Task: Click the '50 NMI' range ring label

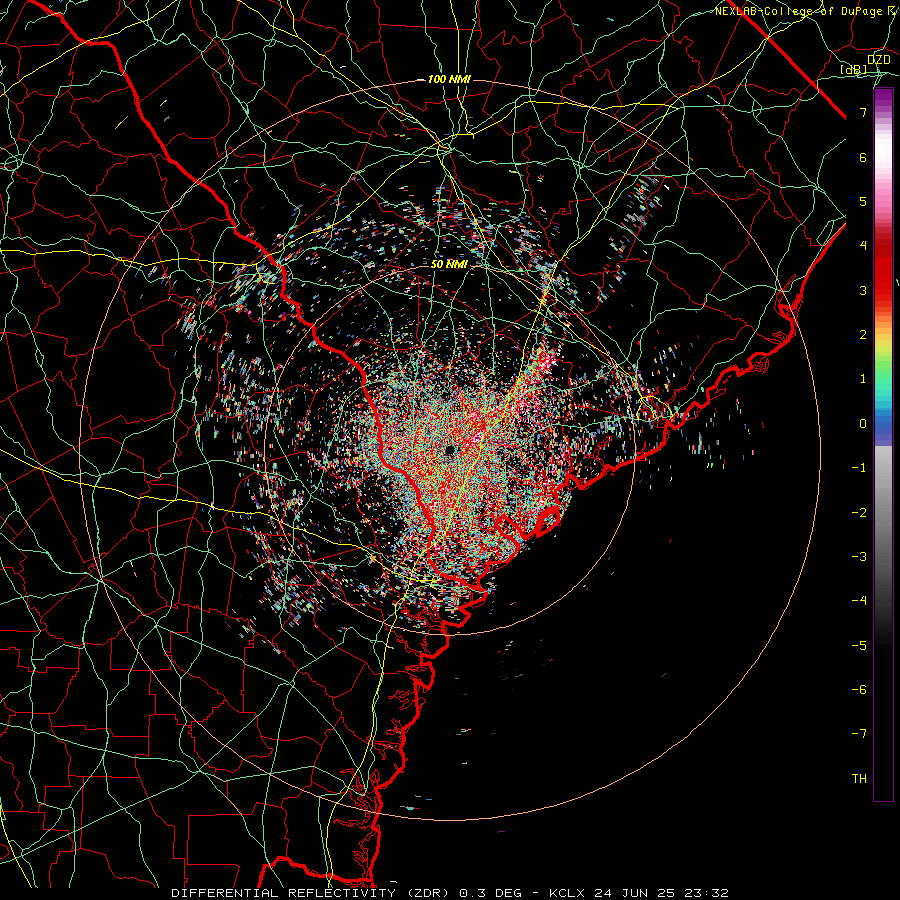Action: coord(449,264)
